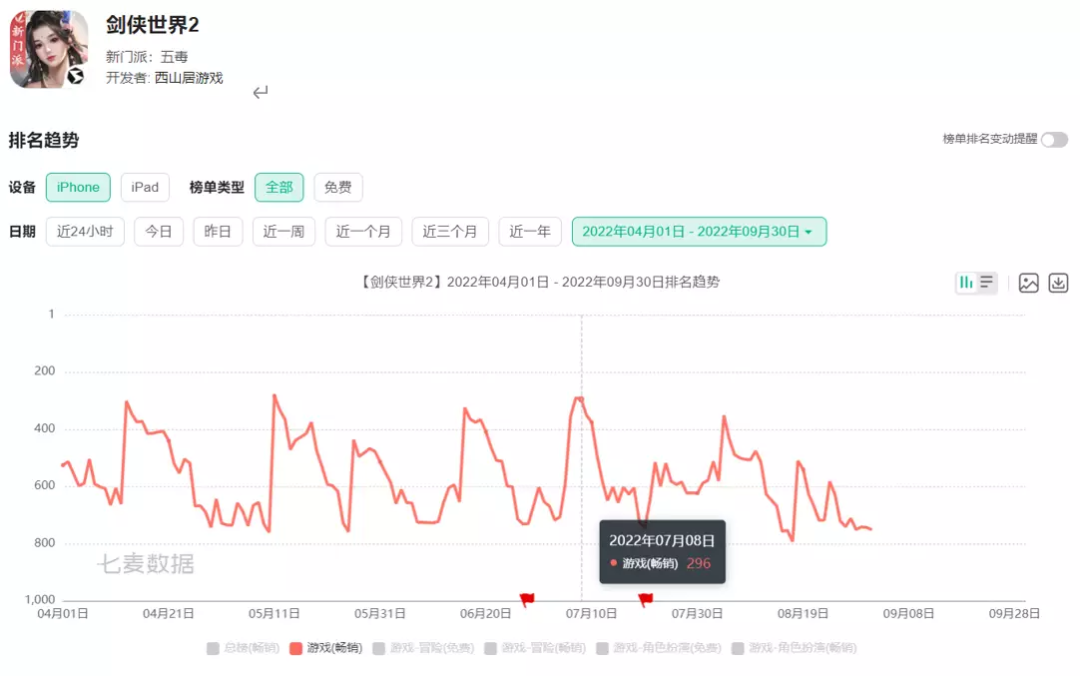Switch to the list view icon
The width and height of the screenshot is (1080, 676).
(x=986, y=283)
